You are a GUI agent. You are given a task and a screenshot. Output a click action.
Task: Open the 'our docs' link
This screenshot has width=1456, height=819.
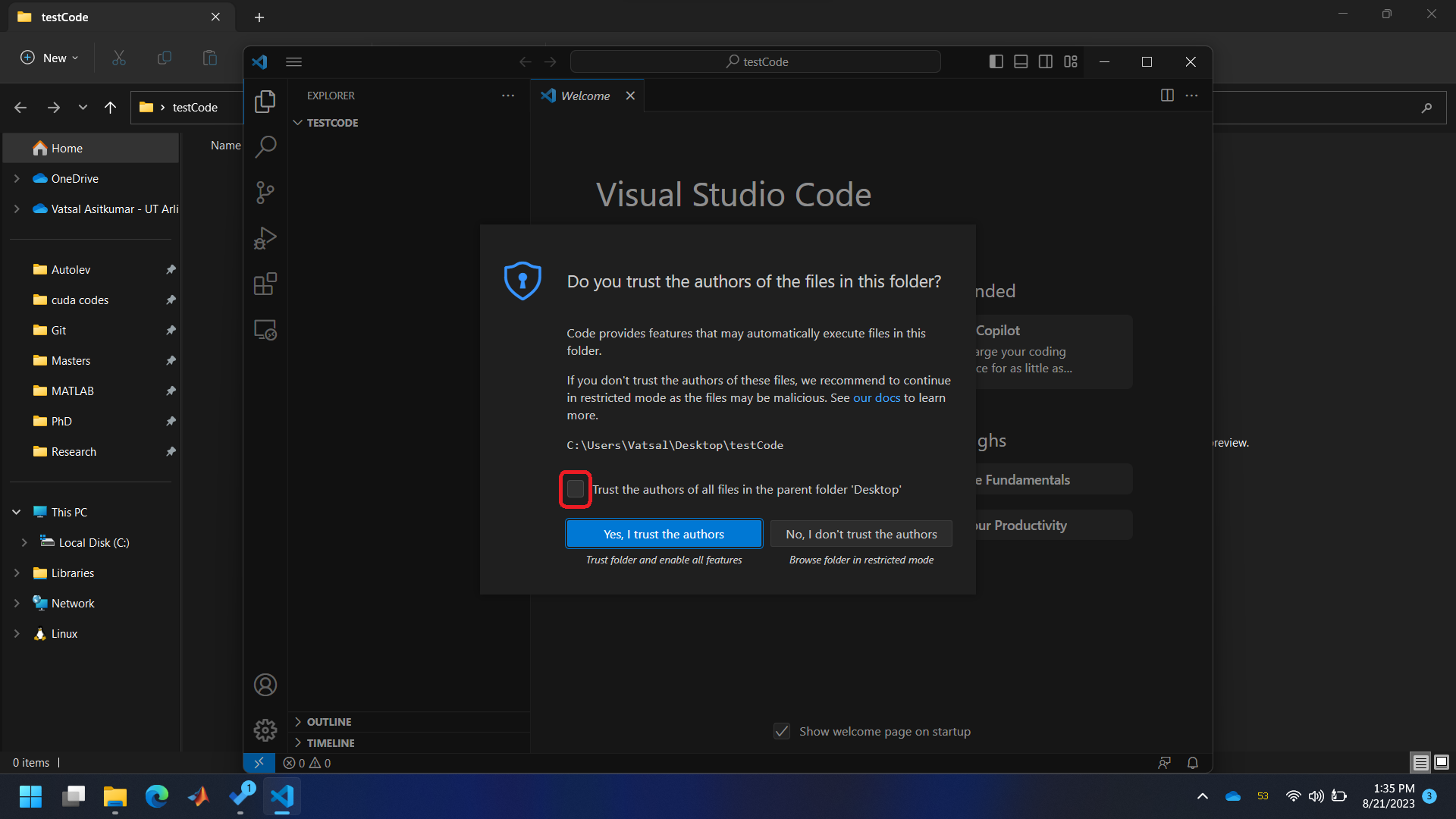click(877, 397)
